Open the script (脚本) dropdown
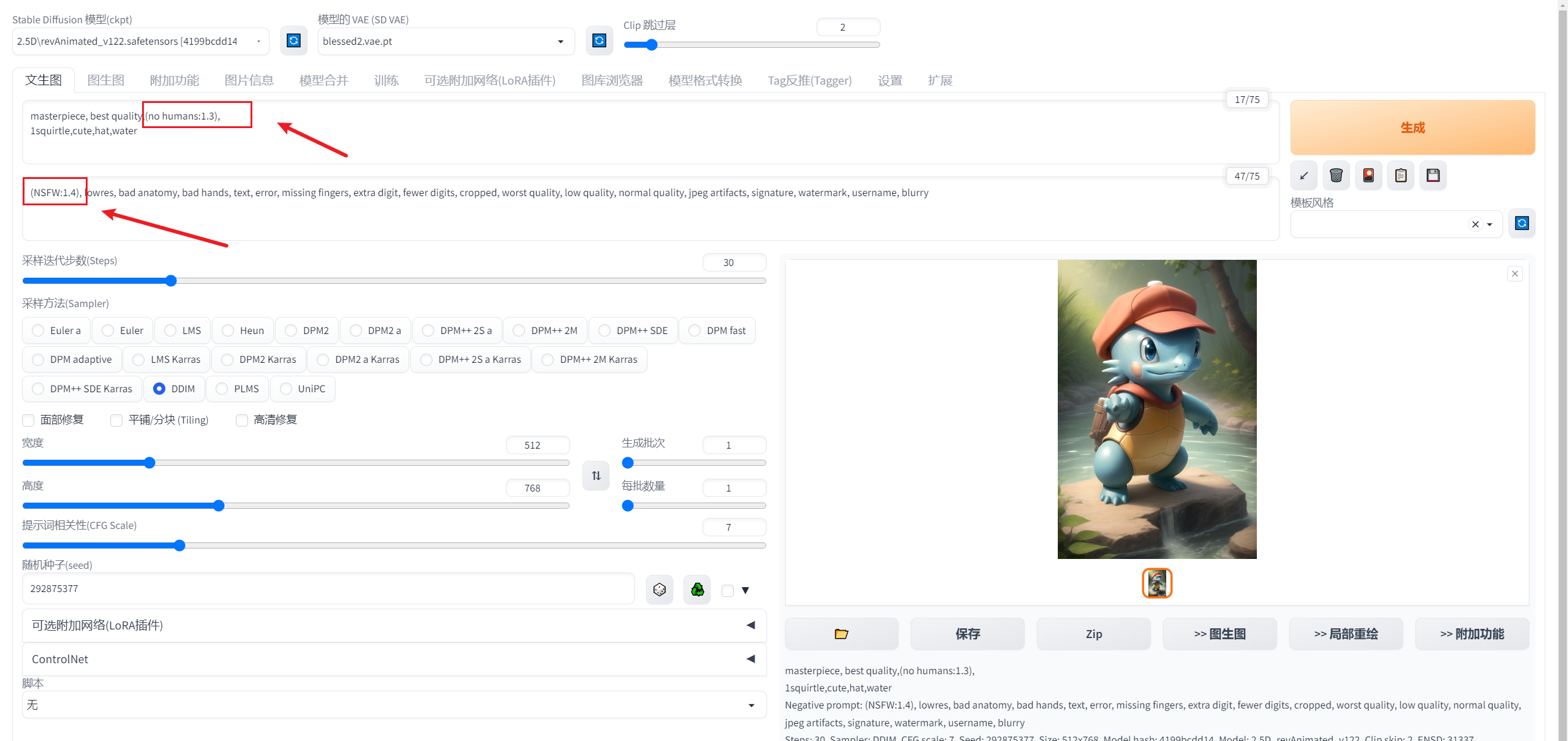The image size is (1568, 741). point(394,705)
